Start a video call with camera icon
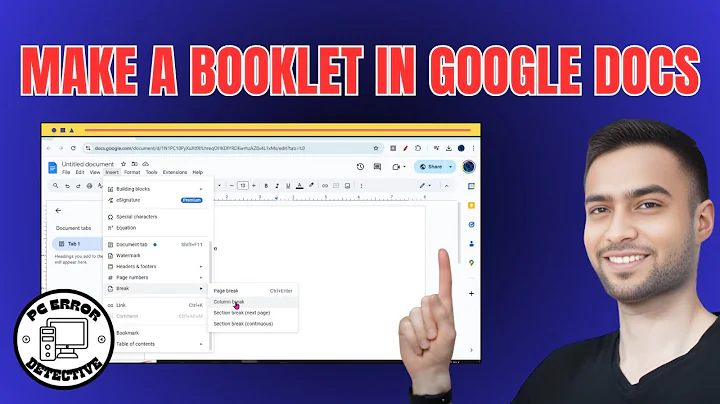This screenshot has width=720, height=404. (x=396, y=167)
